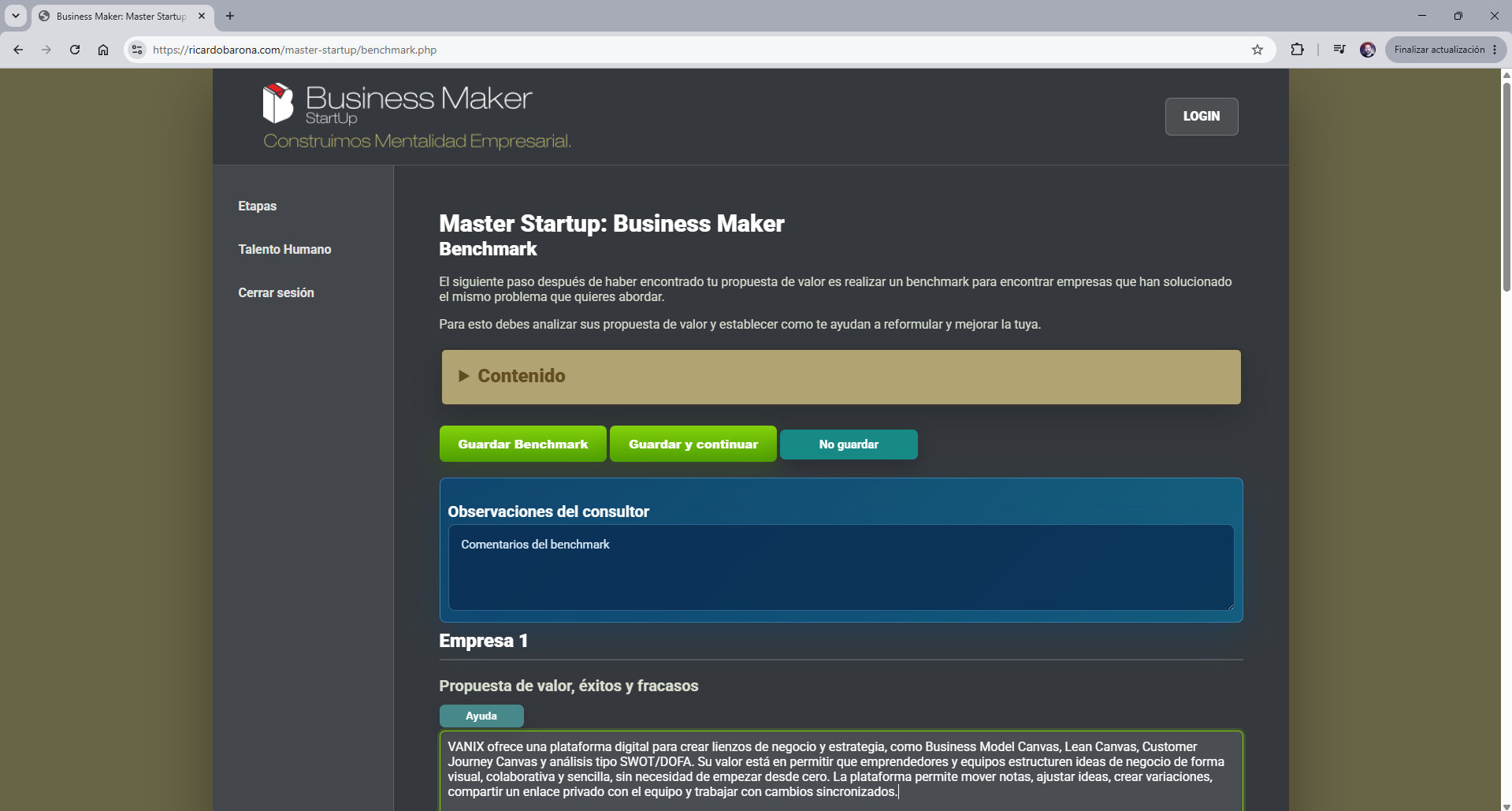
Task: Minimize the browser window
Action: point(1421,16)
